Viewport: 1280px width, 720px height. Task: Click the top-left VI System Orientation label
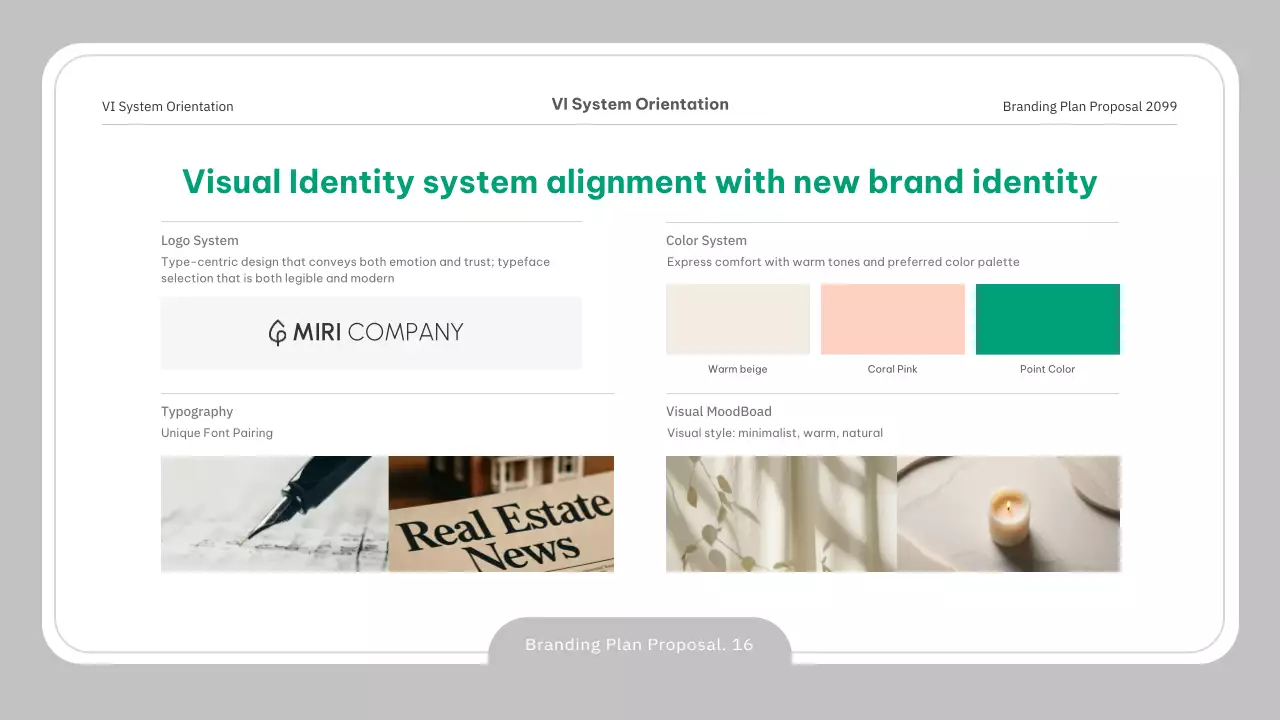168,107
